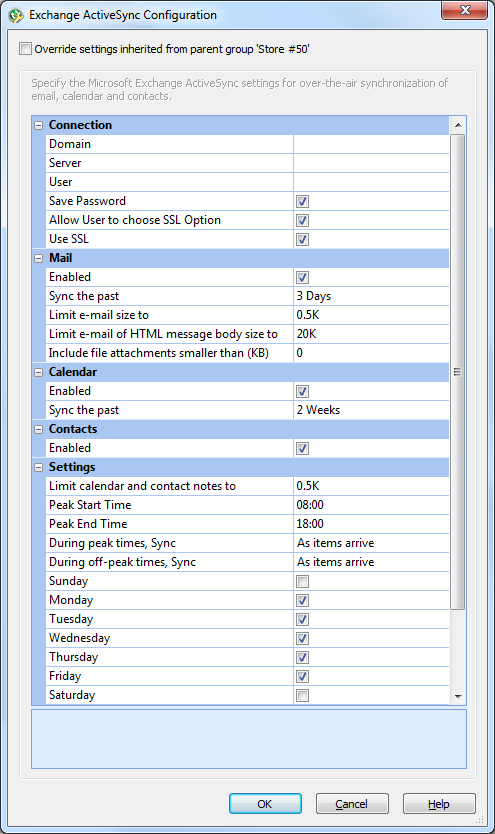Image resolution: width=495 pixels, height=834 pixels.
Task: Click the 'Settings' section header text
Action: 72,467
